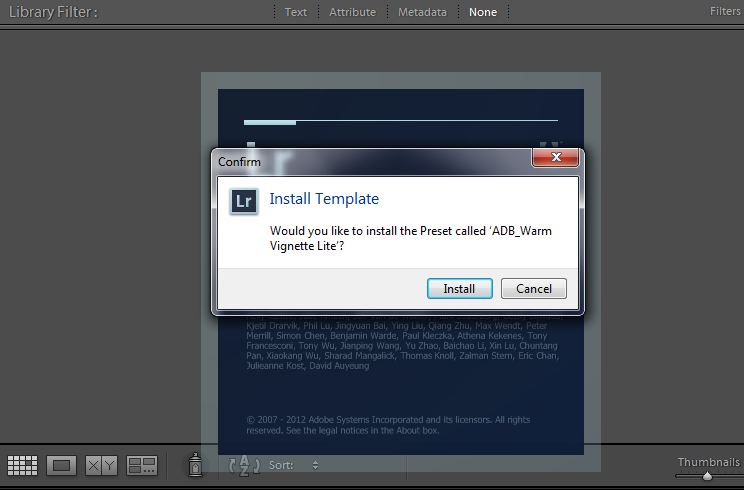Image resolution: width=744 pixels, height=490 pixels.
Task: Click the copyright notice on the splash screen
Action: click(388, 425)
